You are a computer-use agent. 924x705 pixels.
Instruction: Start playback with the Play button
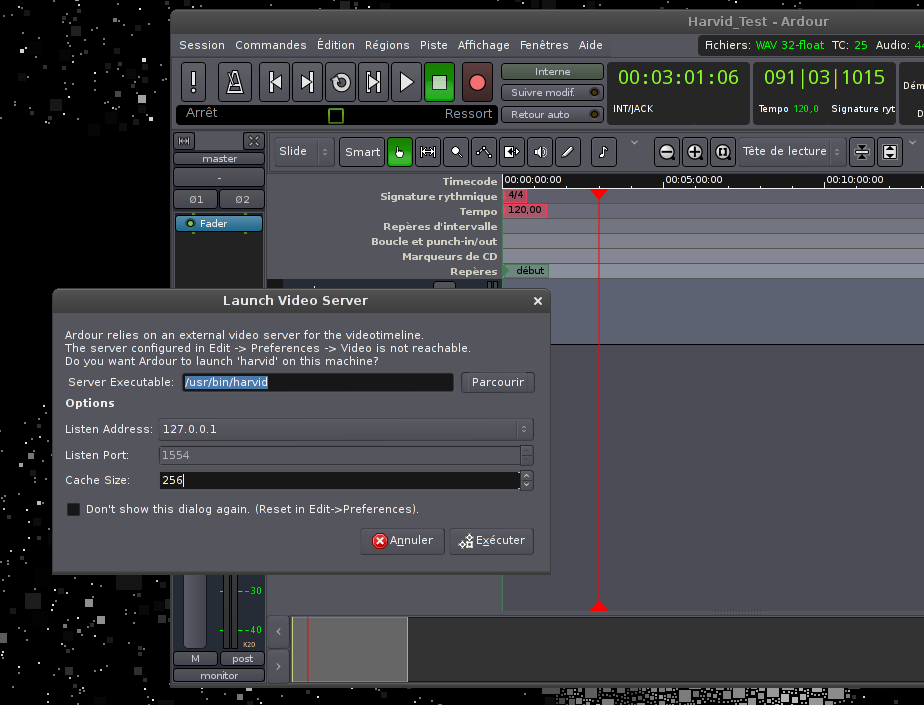(406, 82)
